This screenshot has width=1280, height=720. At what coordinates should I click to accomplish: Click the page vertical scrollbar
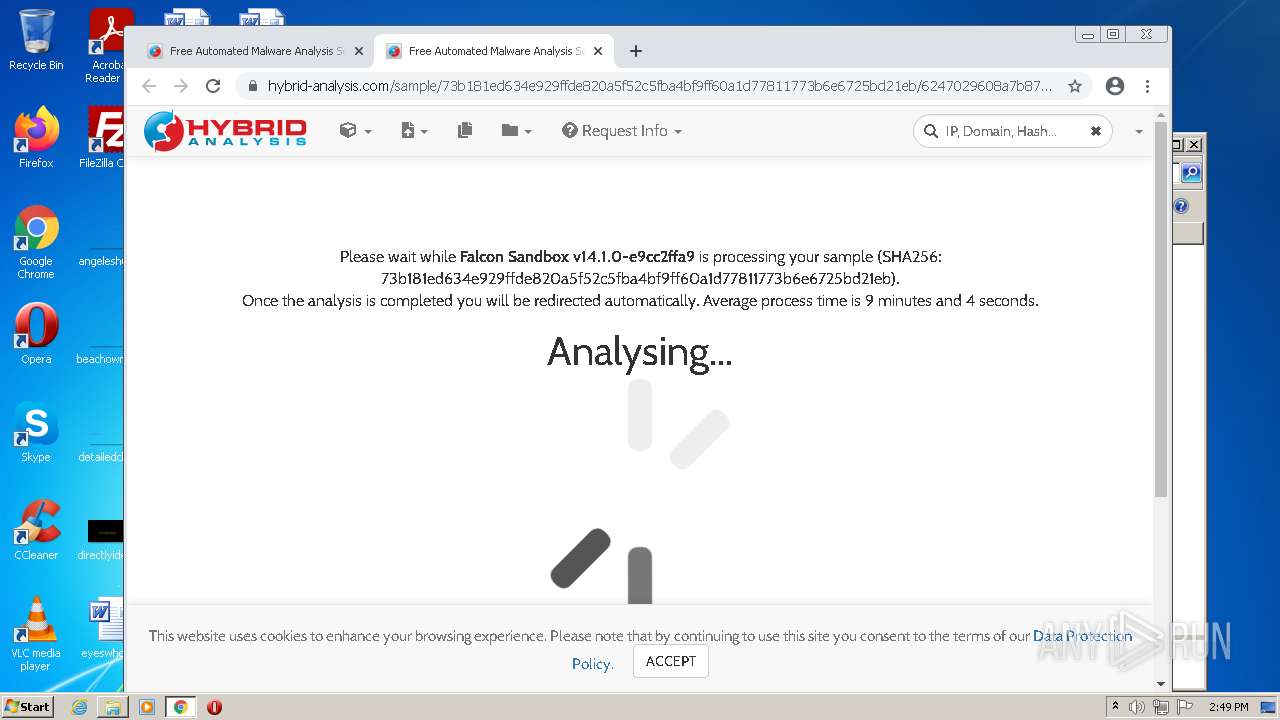pos(1160,310)
